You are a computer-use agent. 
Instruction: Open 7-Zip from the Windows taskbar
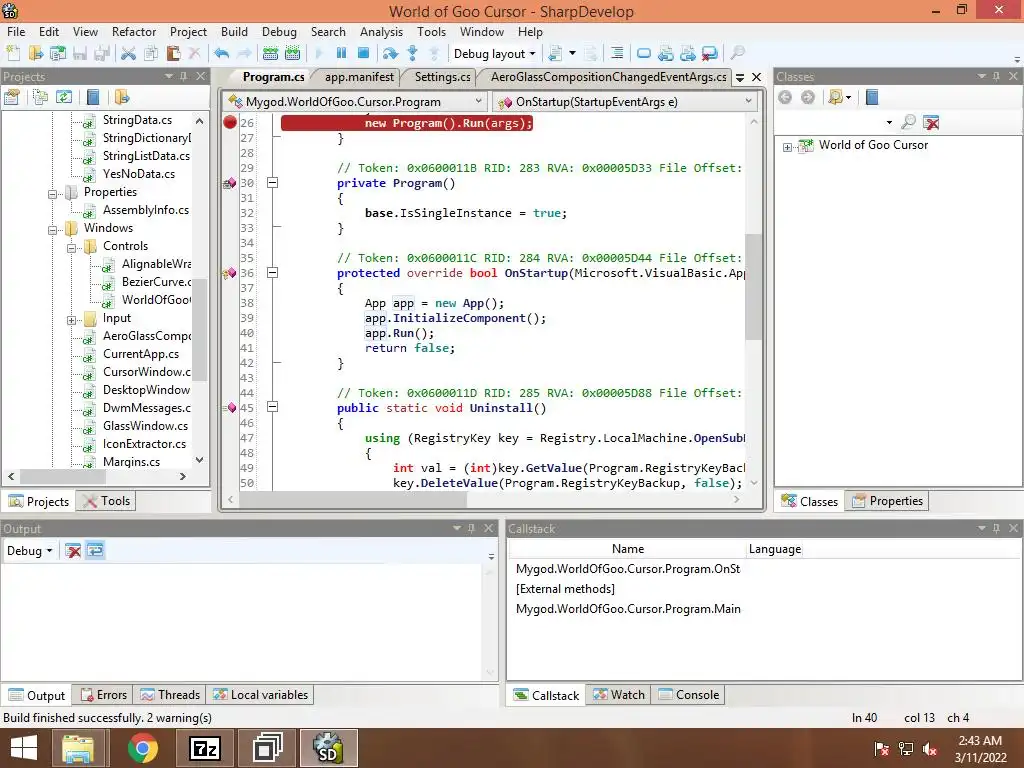pyautogui.click(x=204, y=748)
